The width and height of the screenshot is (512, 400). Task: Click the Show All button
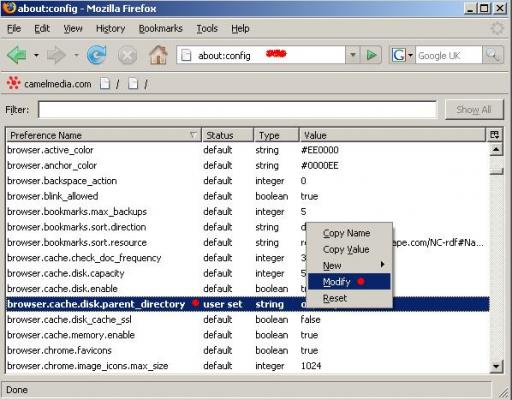[474, 110]
